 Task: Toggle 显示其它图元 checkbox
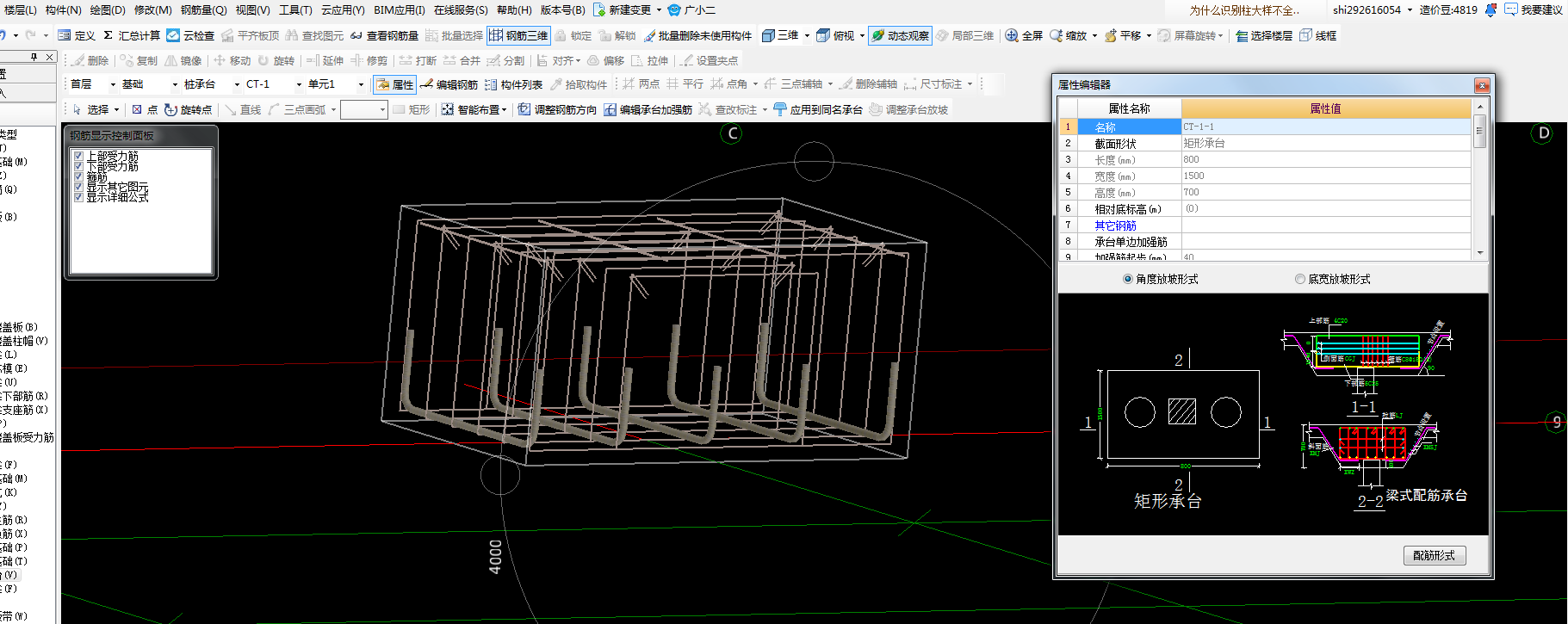(x=79, y=187)
